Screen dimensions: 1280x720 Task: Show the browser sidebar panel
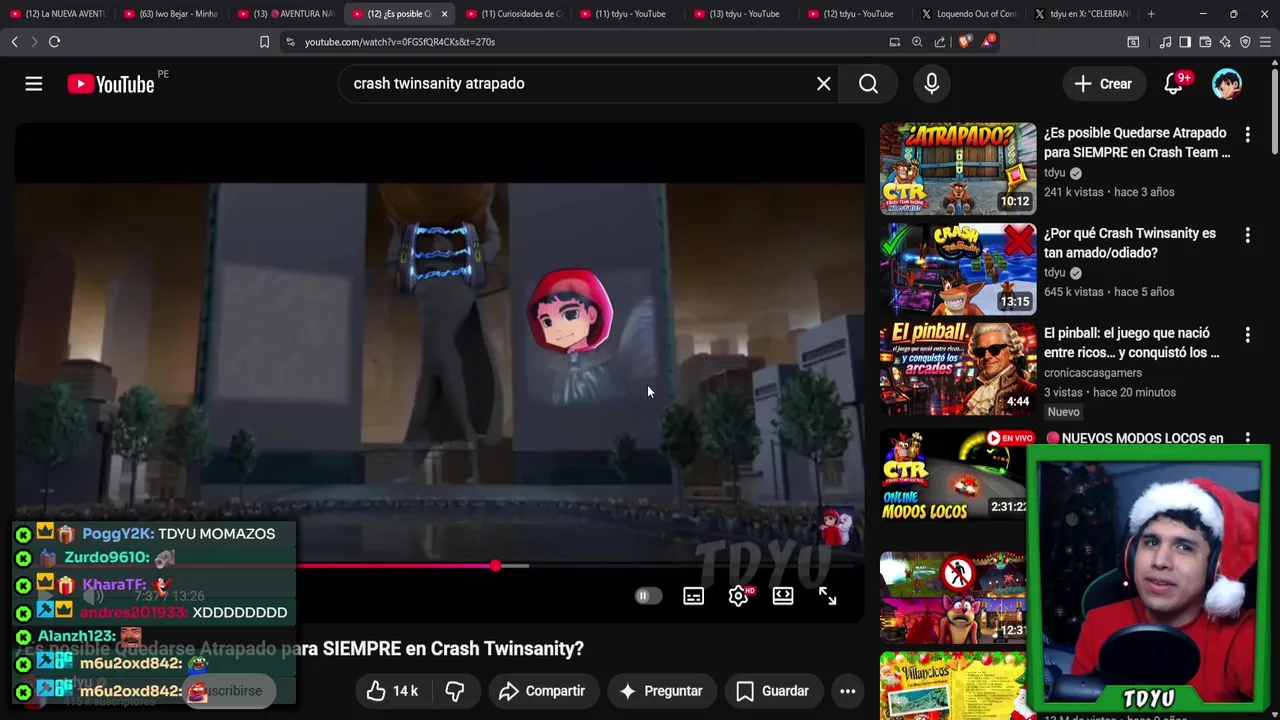tap(1185, 42)
